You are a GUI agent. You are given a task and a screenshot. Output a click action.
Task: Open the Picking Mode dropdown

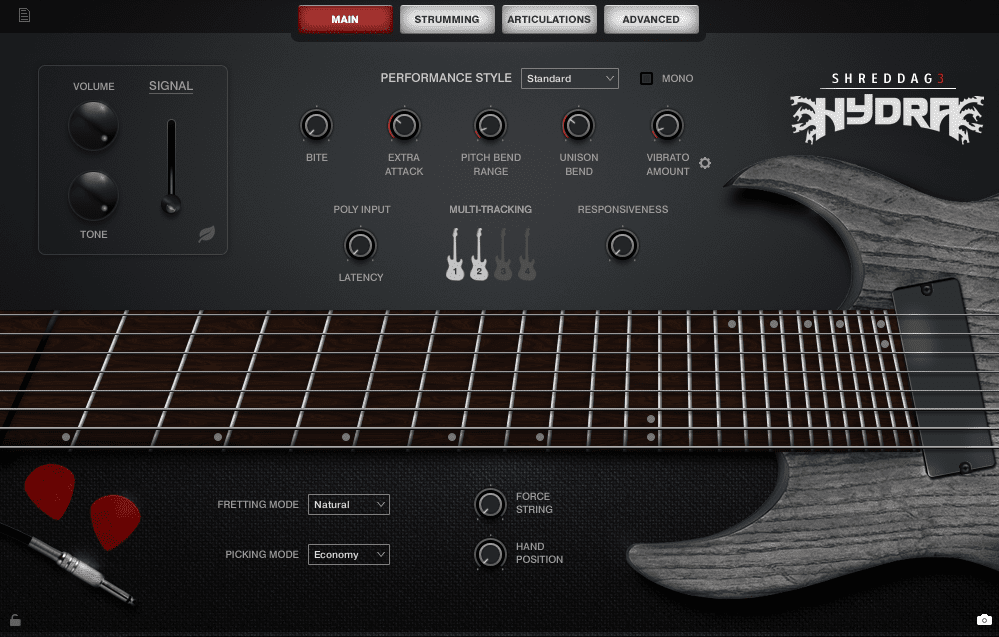click(348, 555)
